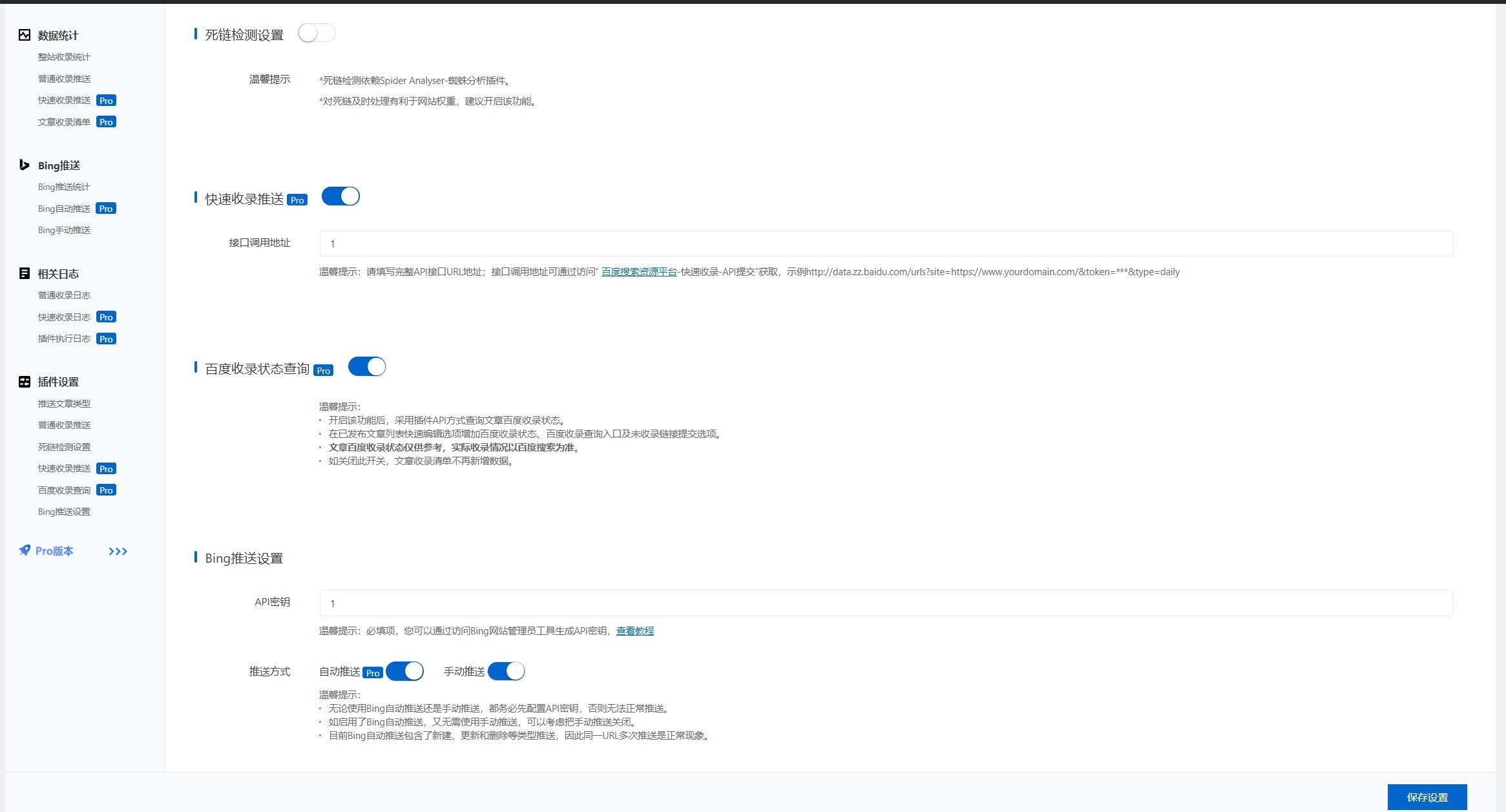The width and height of the screenshot is (1506, 812).
Task: Click the 数据统计 icon in sidebar
Action: click(x=25, y=35)
